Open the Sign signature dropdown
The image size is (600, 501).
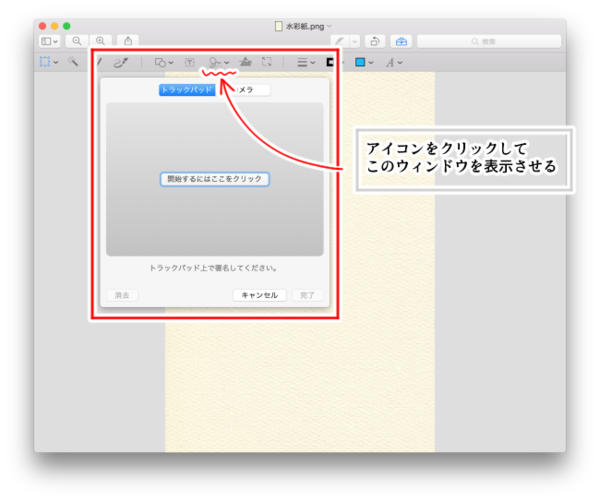[219, 62]
